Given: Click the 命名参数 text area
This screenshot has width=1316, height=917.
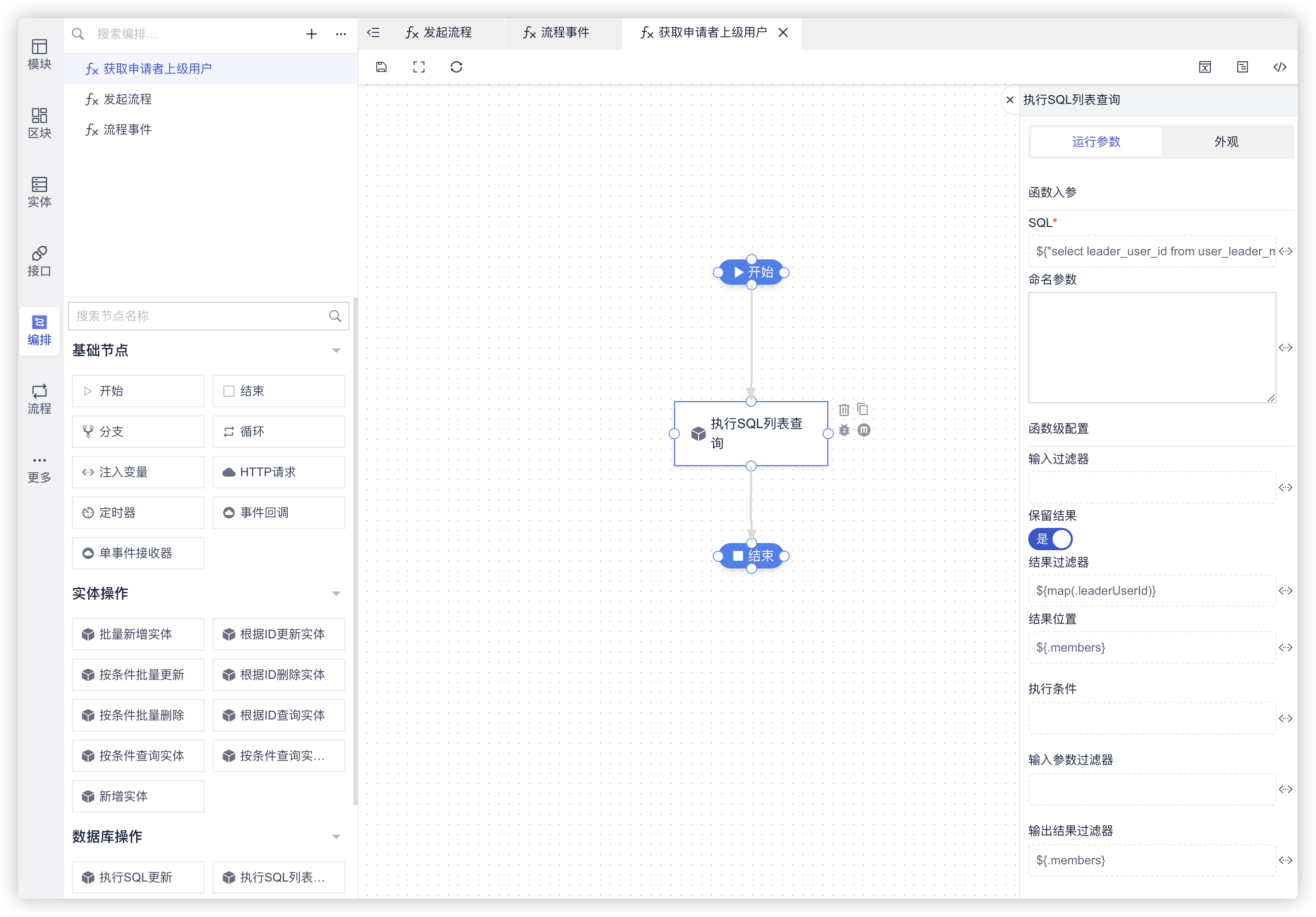Looking at the screenshot, I should 1151,348.
